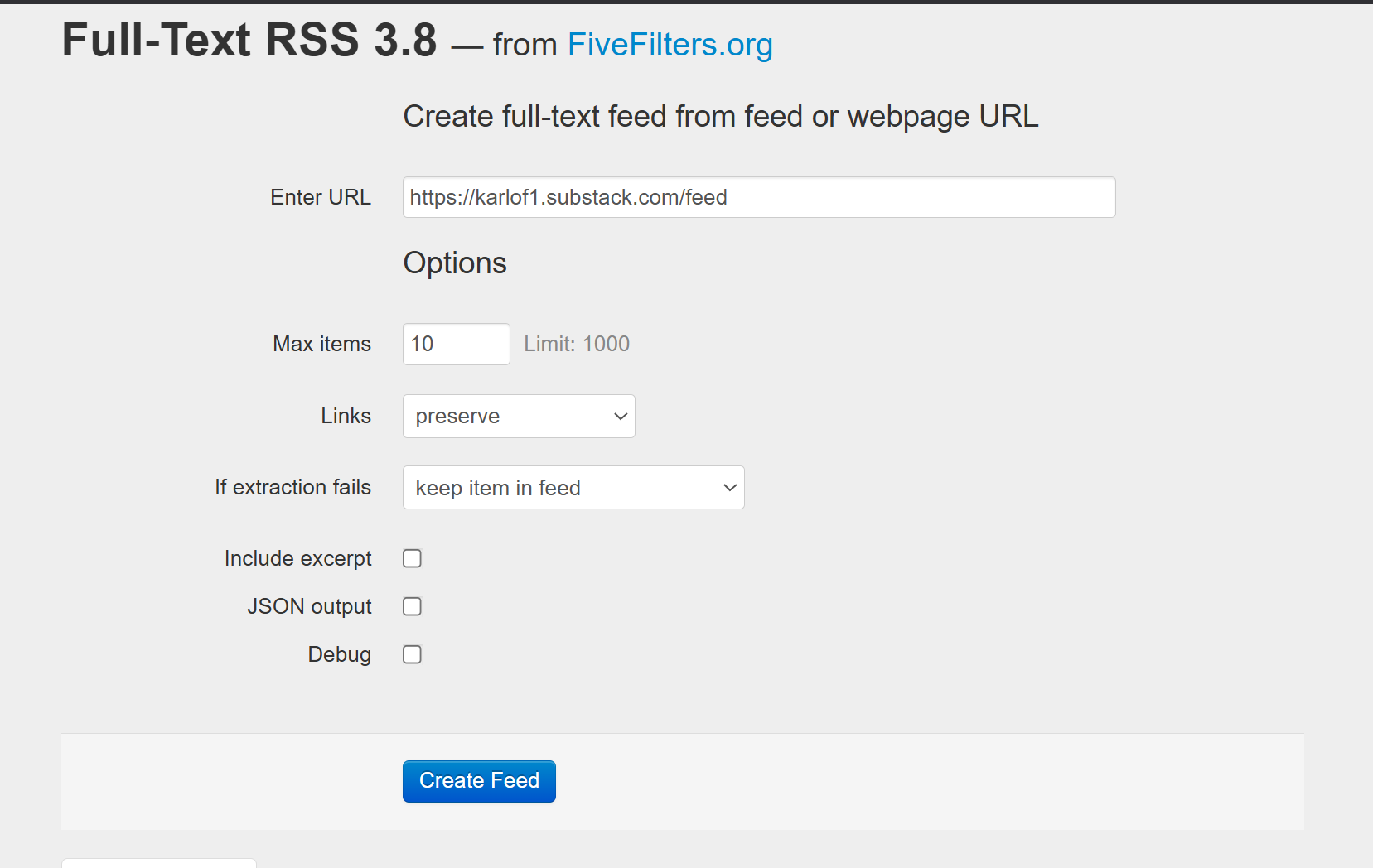Click the 'Max items' label

pyautogui.click(x=322, y=344)
